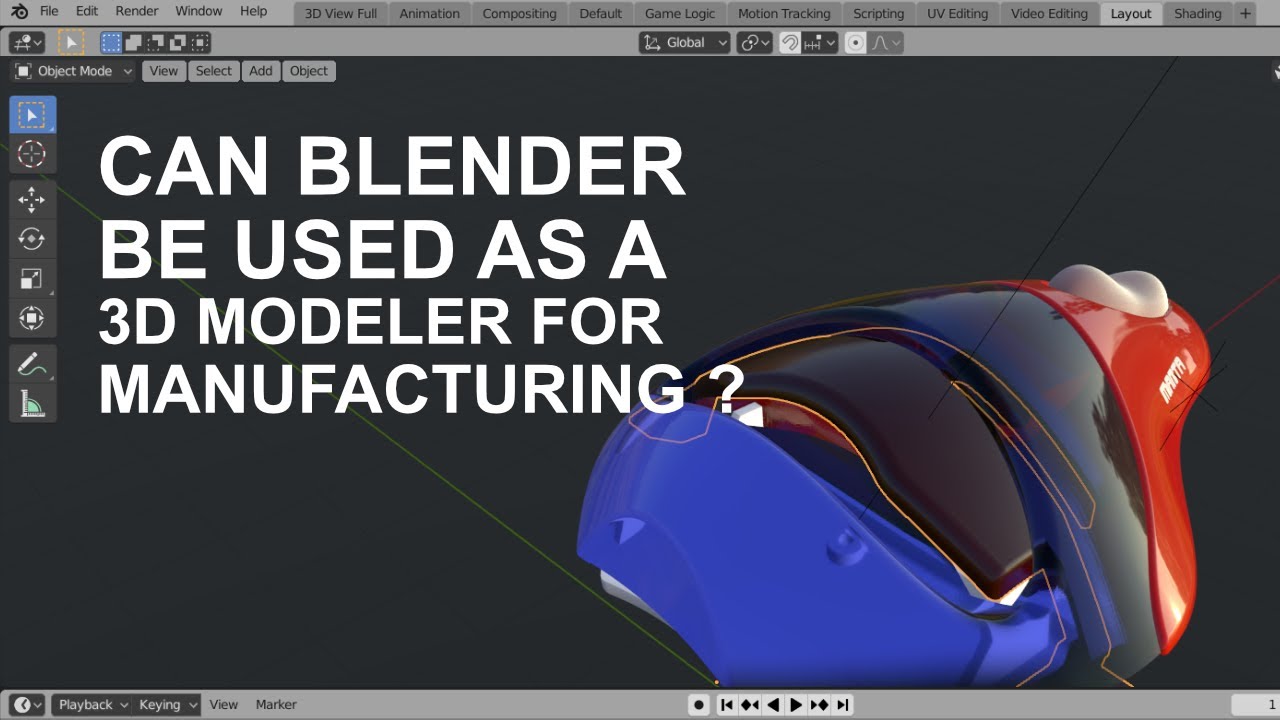Toggle snapping magnet button
The width and height of the screenshot is (1280, 720).
tap(790, 43)
